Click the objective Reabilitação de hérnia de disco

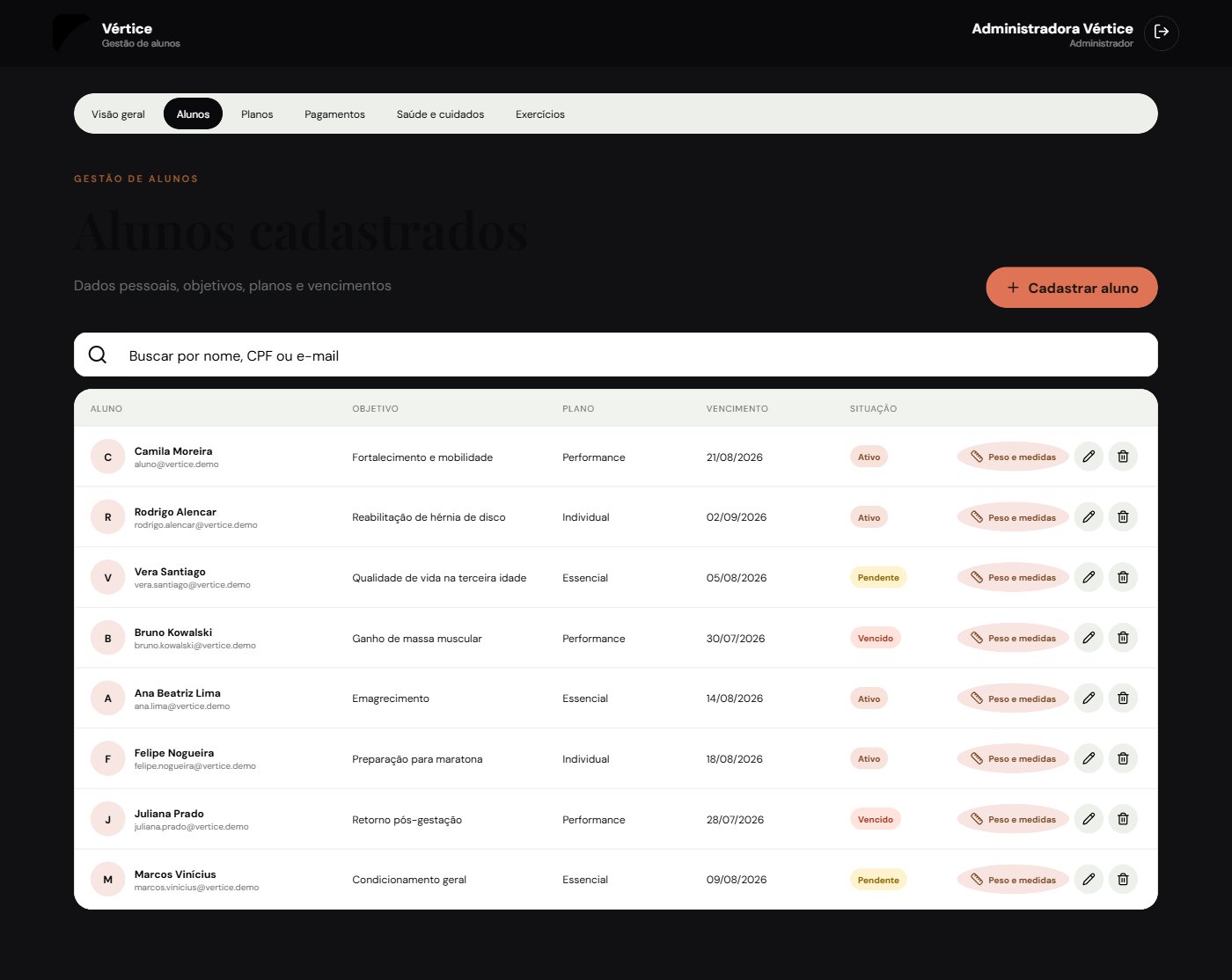coord(429,517)
